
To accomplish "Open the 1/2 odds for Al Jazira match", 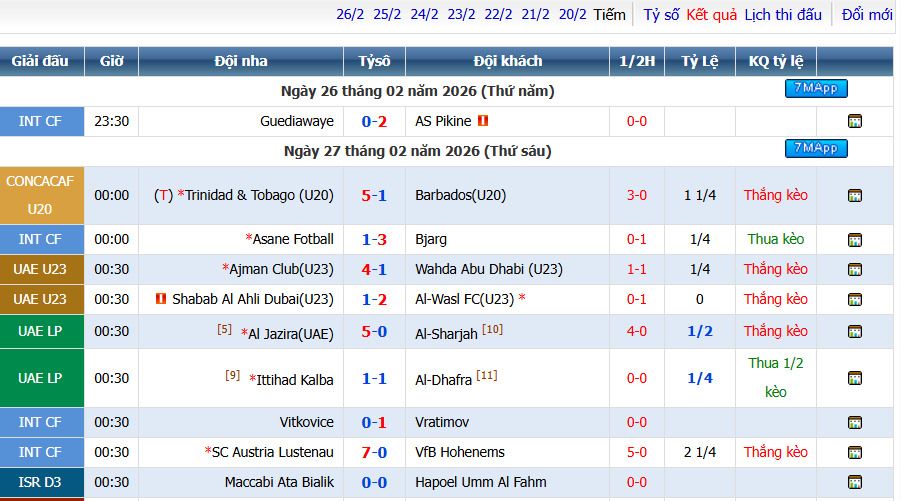I will [x=700, y=331].
